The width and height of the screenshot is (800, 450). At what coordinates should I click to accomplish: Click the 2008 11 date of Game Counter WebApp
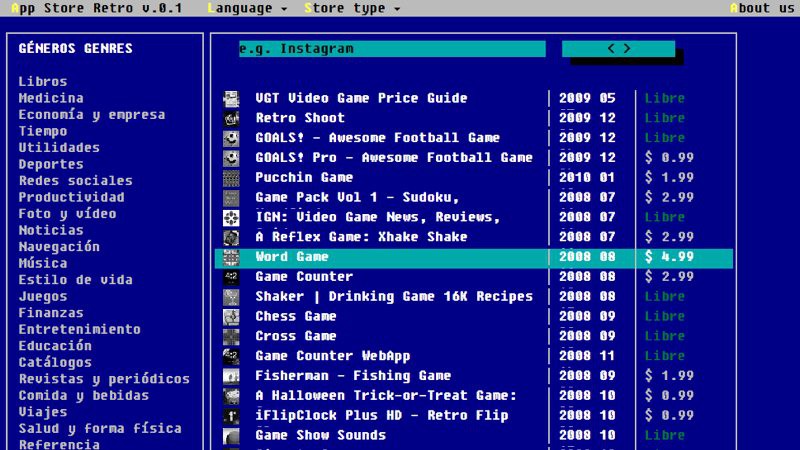click(x=587, y=356)
